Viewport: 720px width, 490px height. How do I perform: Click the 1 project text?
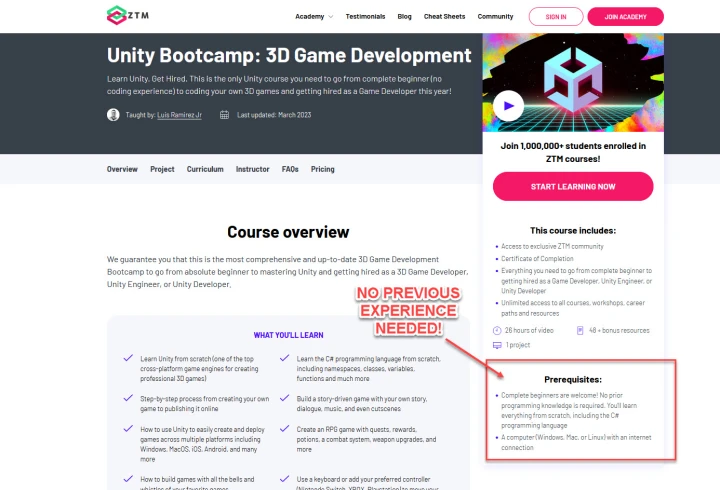point(518,345)
